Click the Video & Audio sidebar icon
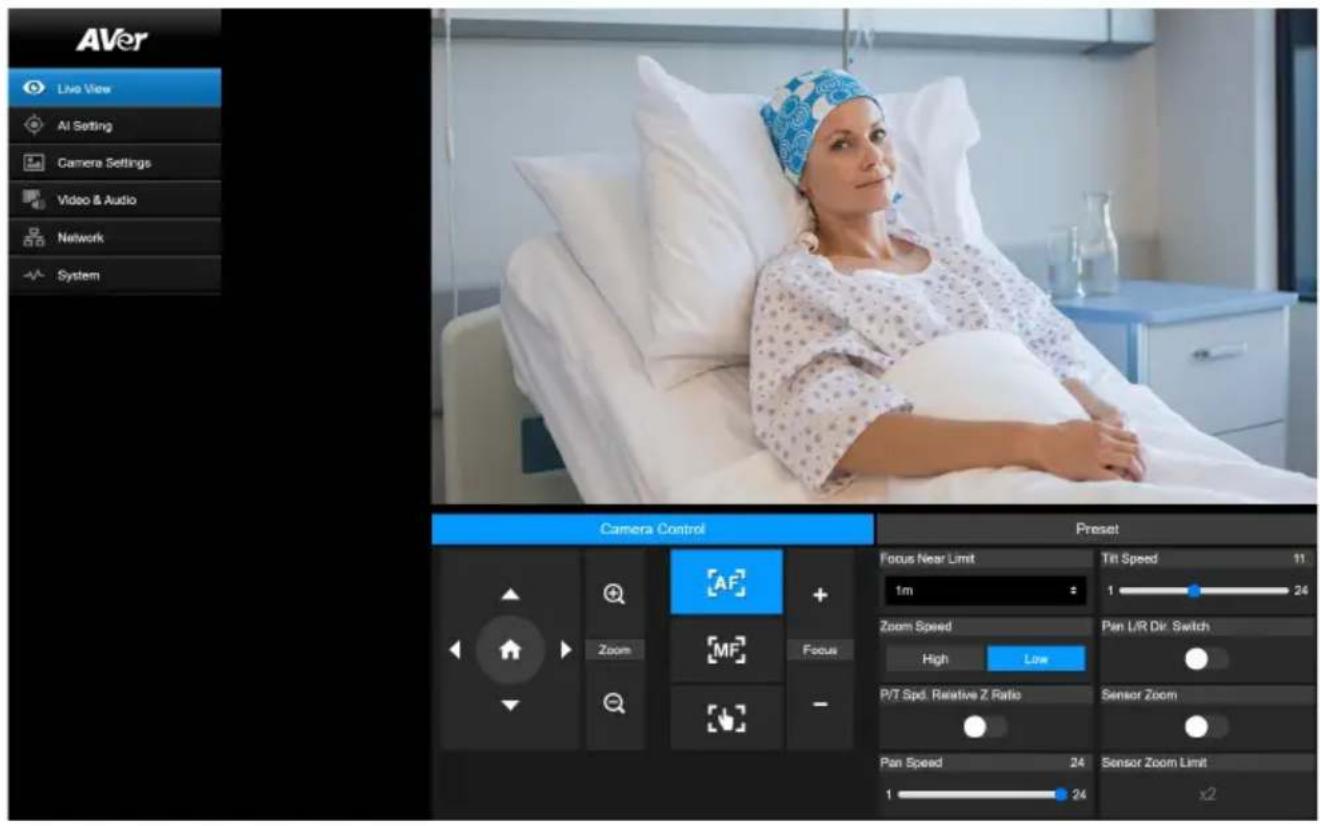 tap(33, 200)
